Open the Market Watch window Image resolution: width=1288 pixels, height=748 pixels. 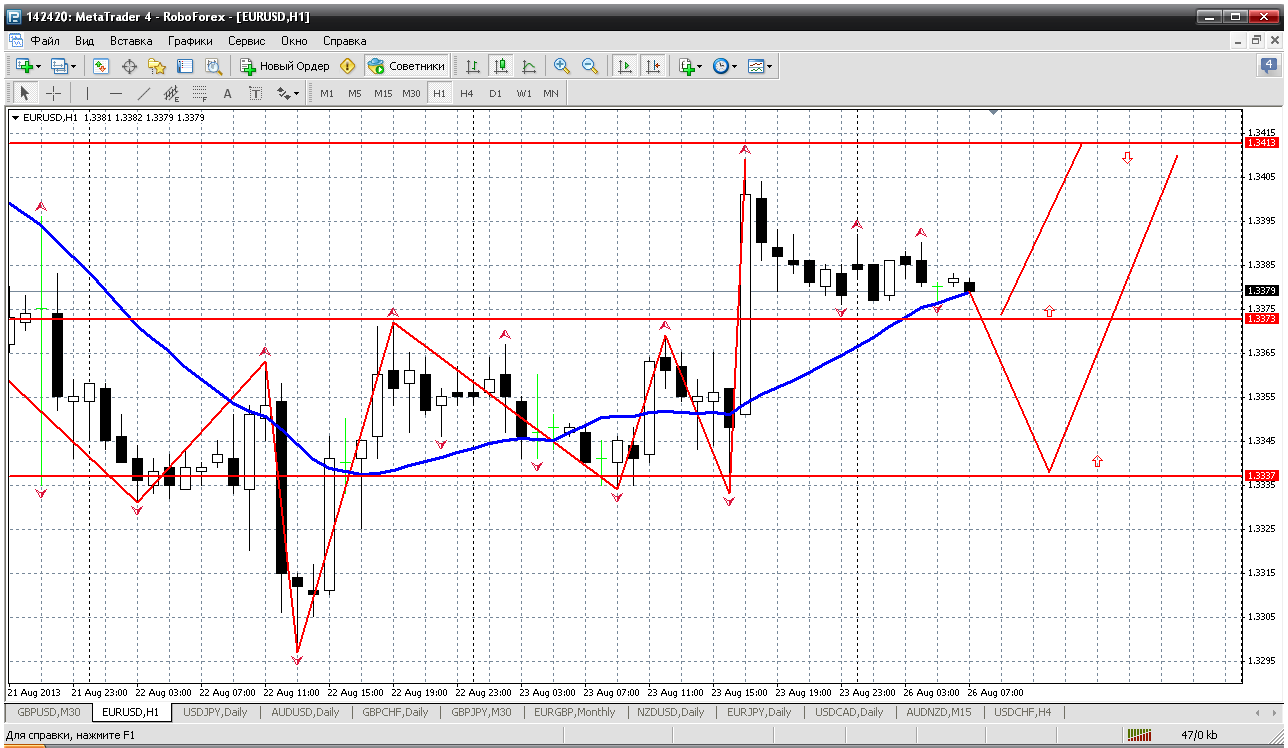(101, 66)
